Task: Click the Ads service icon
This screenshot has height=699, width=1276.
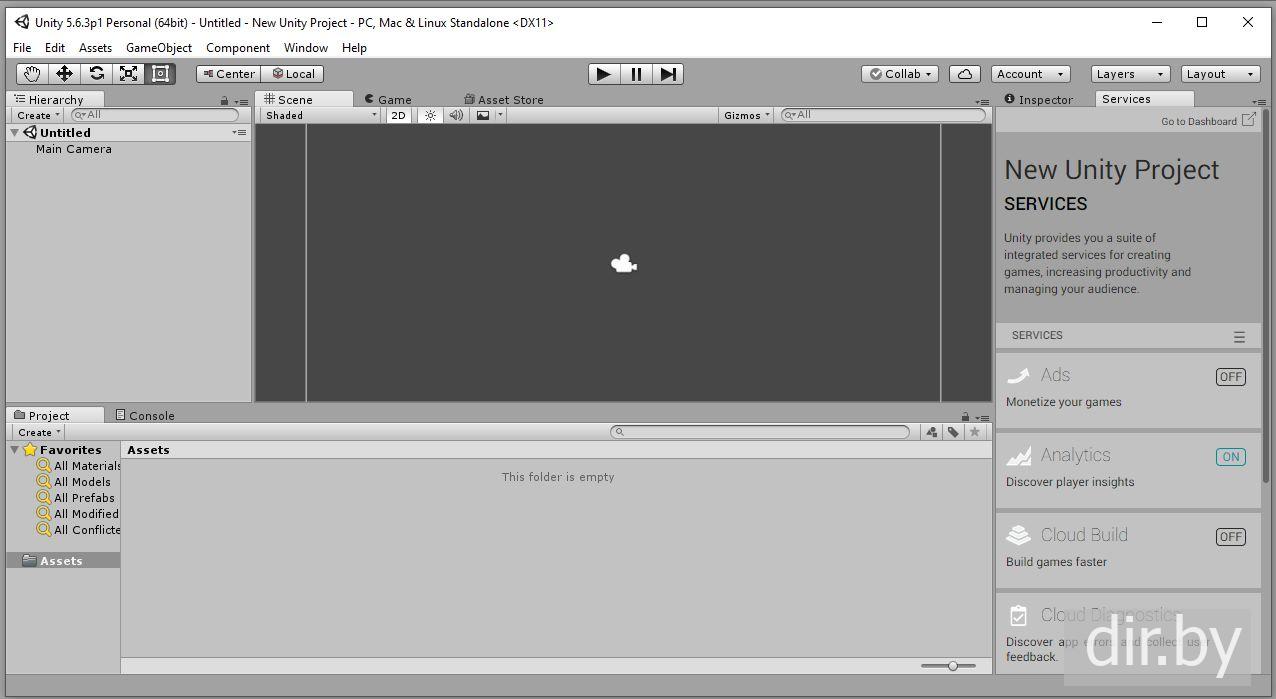Action: pos(1018,376)
